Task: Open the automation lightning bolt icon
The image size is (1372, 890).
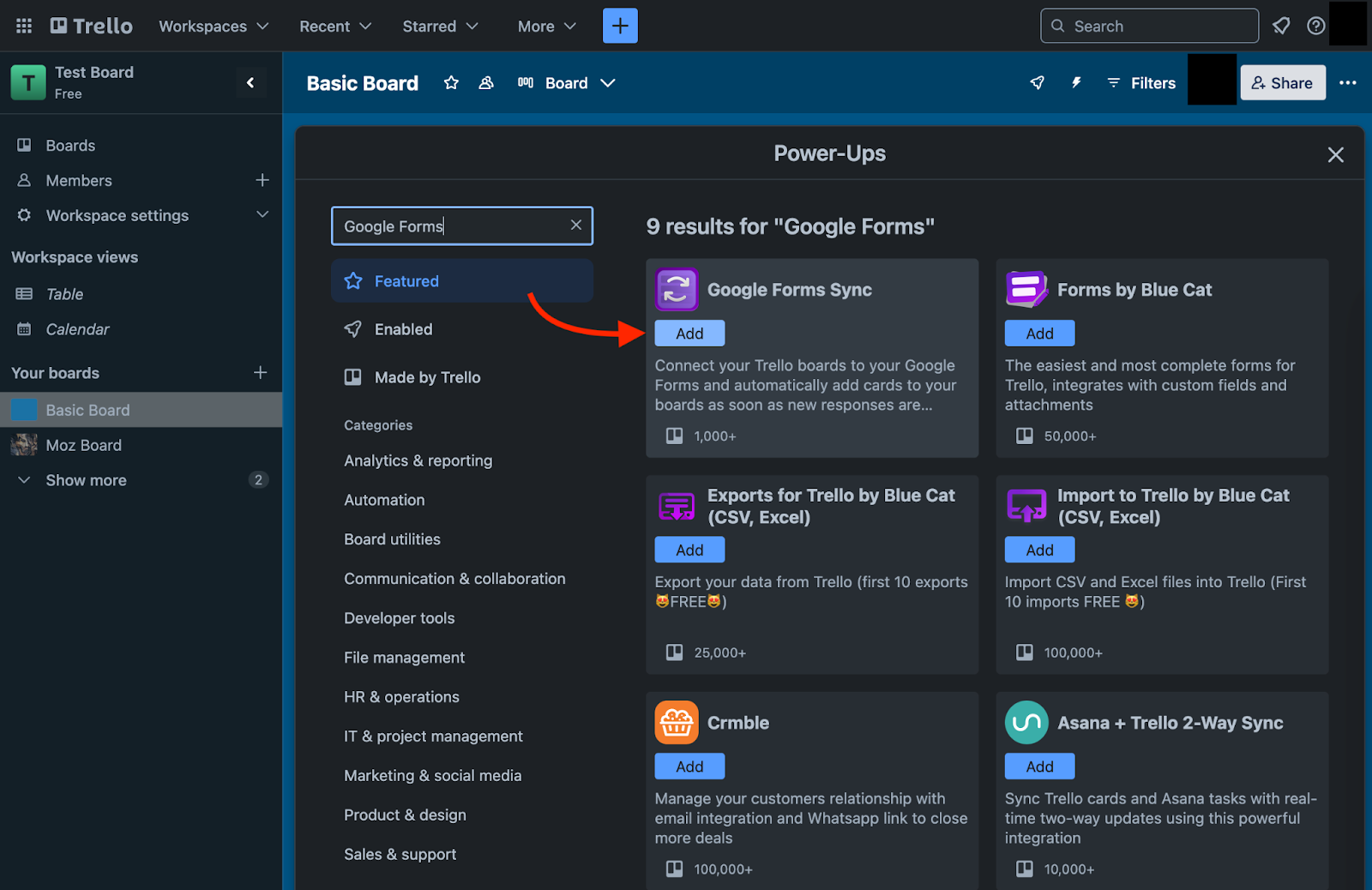Action: (x=1076, y=83)
